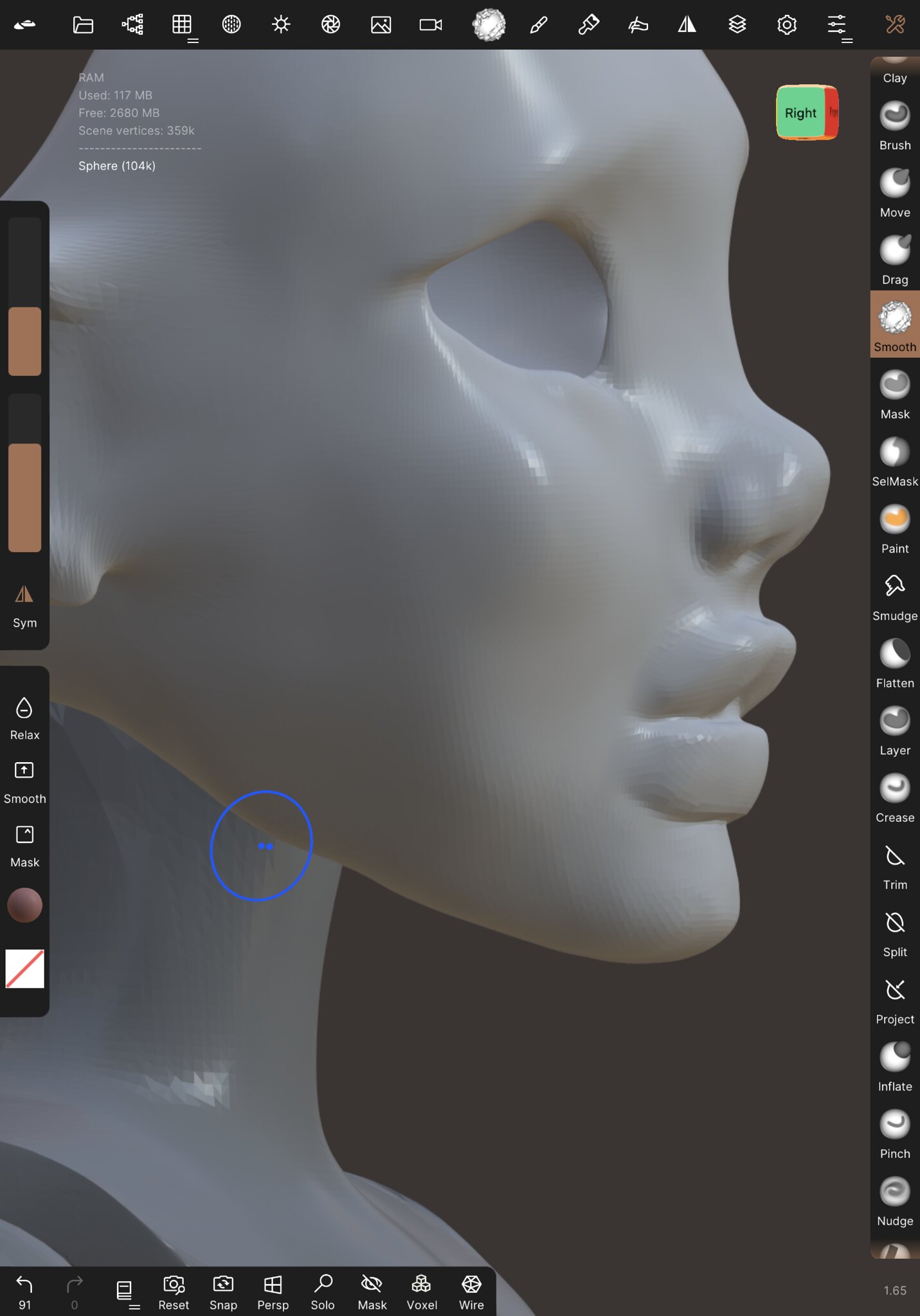Viewport: 920px width, 1316px height.
Task: Open the Interface sliders menu
Action: pyautogui.click(x=836, y=24)
